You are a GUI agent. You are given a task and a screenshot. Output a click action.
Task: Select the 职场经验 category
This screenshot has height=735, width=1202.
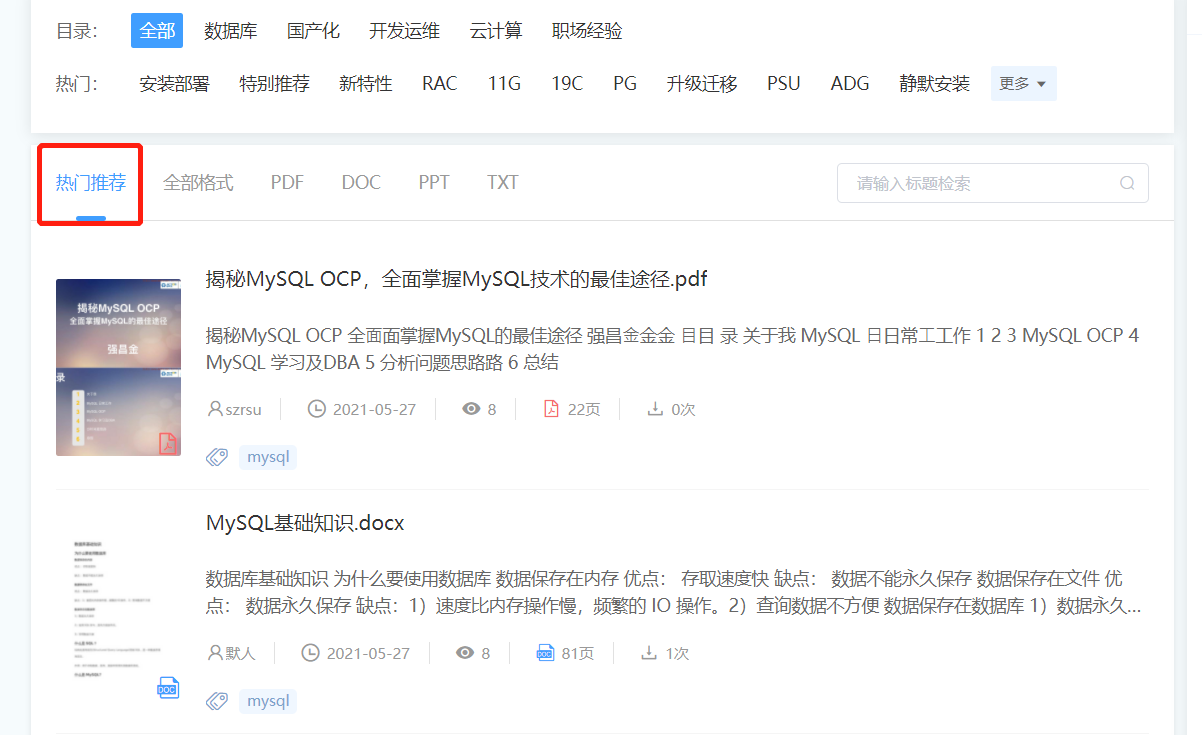585,31
